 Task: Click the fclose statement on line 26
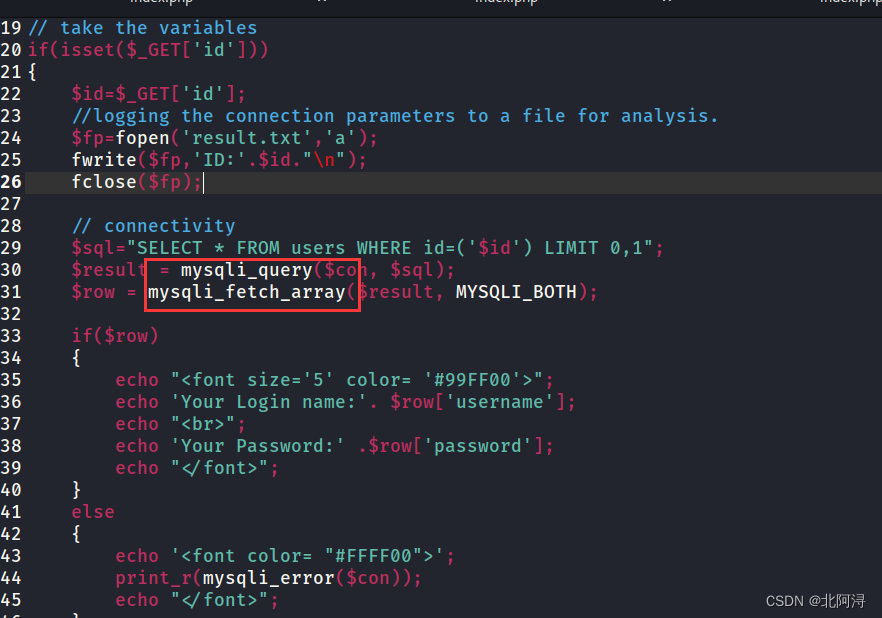104,181
